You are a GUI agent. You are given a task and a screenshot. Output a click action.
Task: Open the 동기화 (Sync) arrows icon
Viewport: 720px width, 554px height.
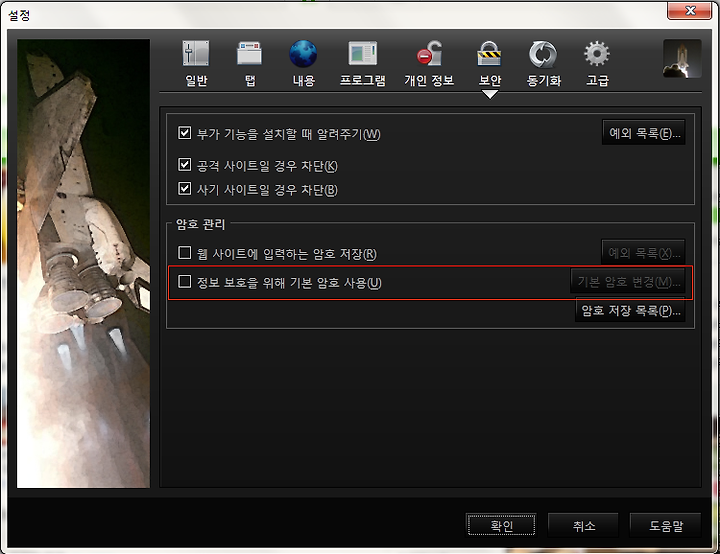tap(543, 63)
